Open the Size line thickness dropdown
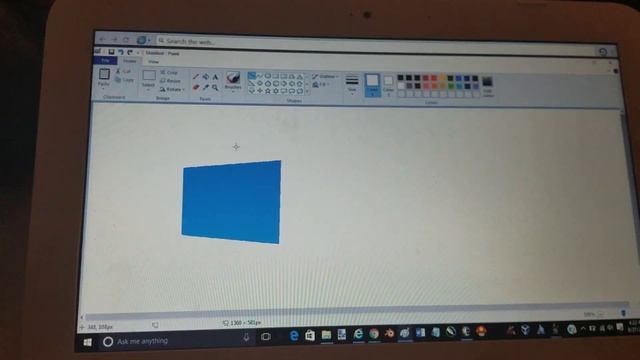This screenshot has width=640, height=360. pyautogui.click(x=352, y=84)
